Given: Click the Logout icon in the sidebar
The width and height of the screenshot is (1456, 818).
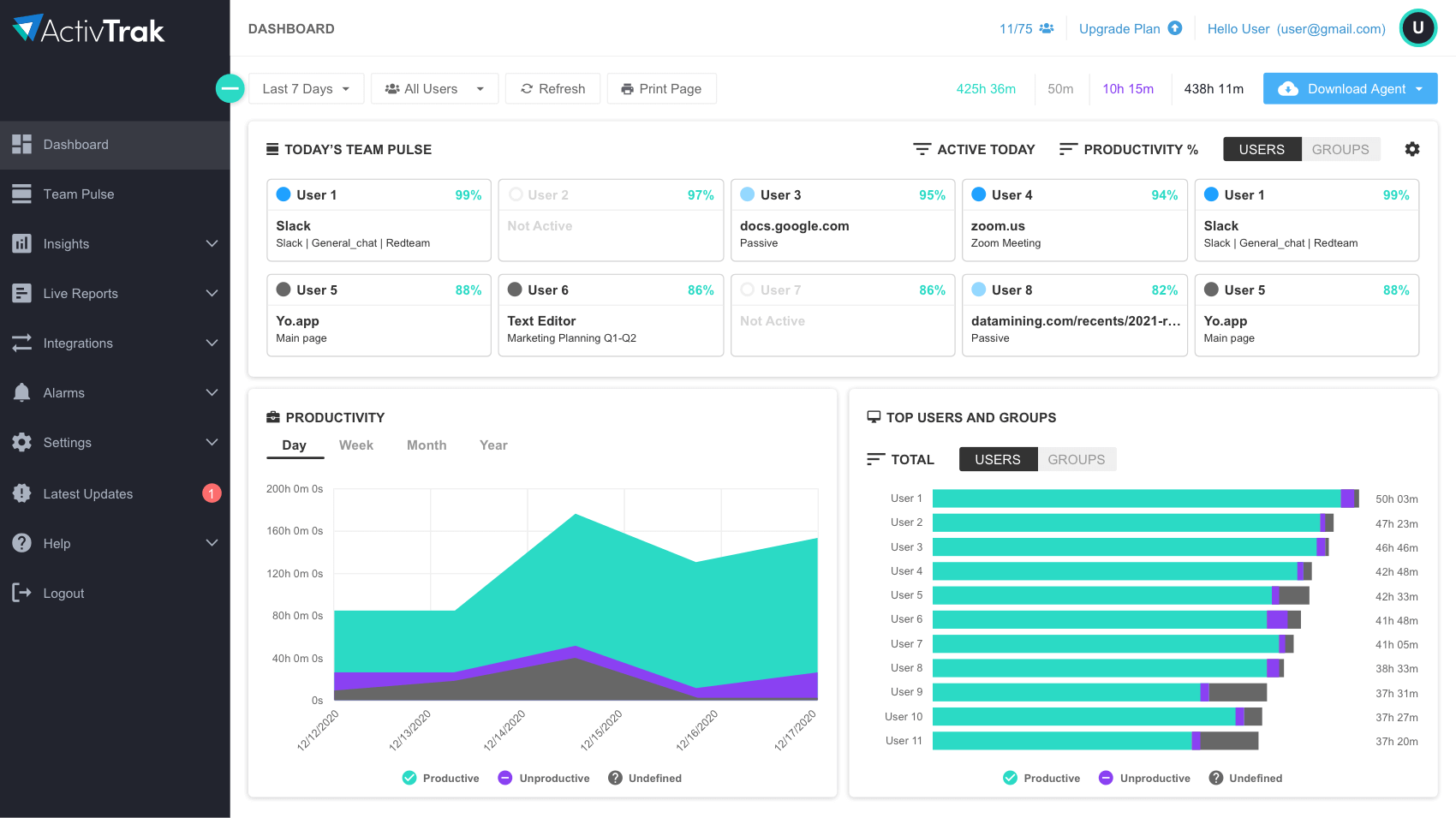Looking at the screenshot, I should (x=21, y=593).
